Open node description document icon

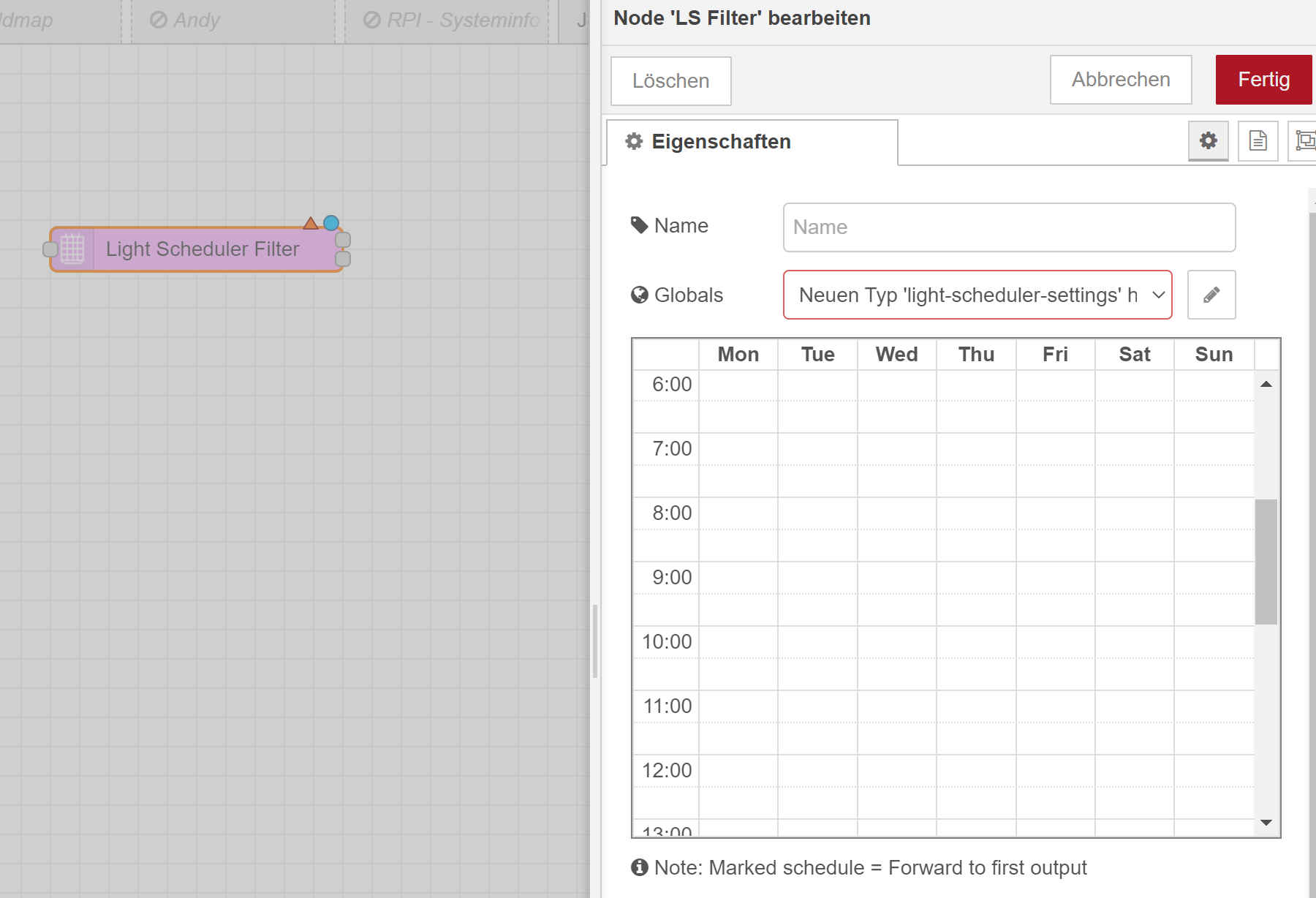click(1258, 140)
